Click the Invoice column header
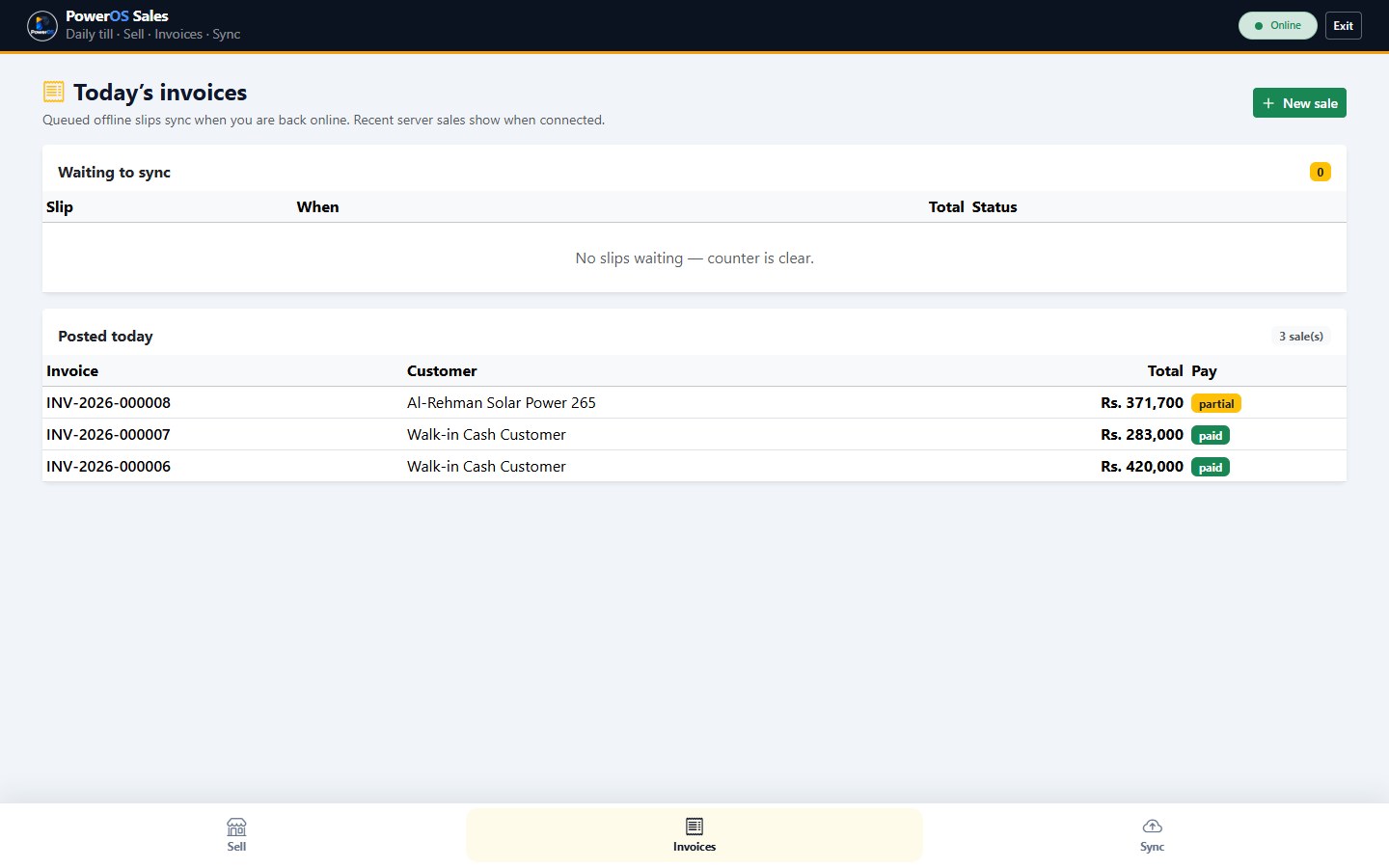The image size is (1389, 868). coord(72,371)
